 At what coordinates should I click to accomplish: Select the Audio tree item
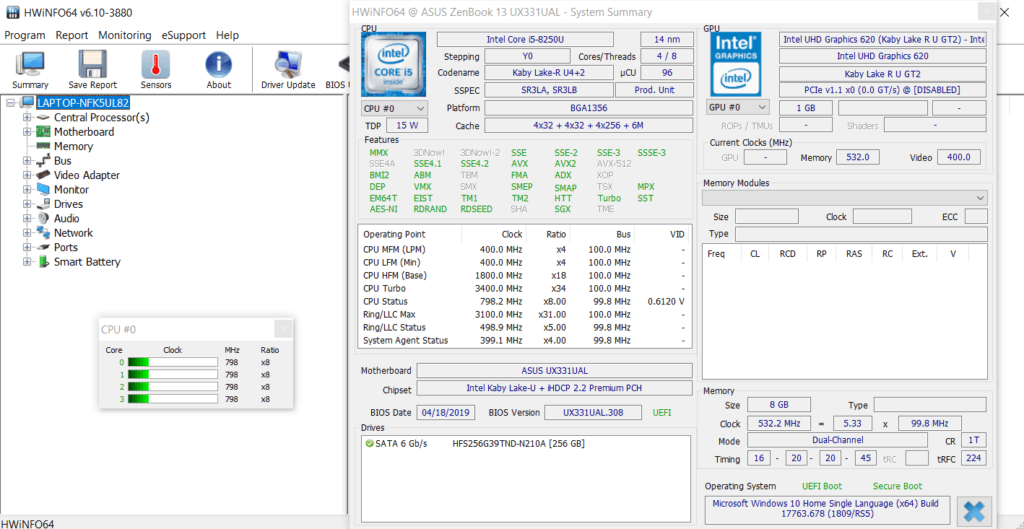67,218
